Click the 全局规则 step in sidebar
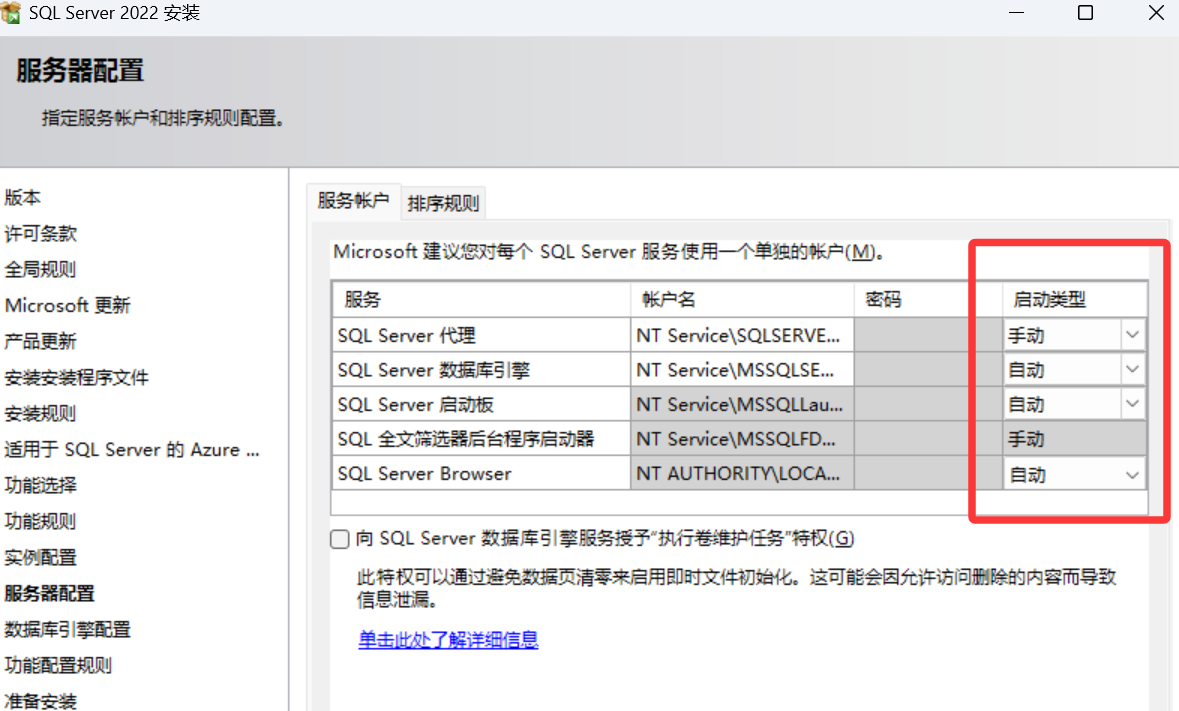Viewport: 1179px width, 711px height. click(x=41, y=270)
